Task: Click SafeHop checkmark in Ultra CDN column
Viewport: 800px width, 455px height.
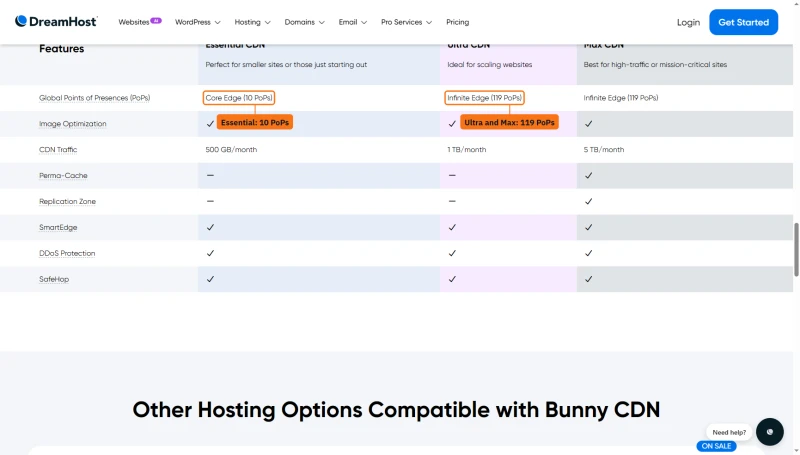Action: [452, 279]
